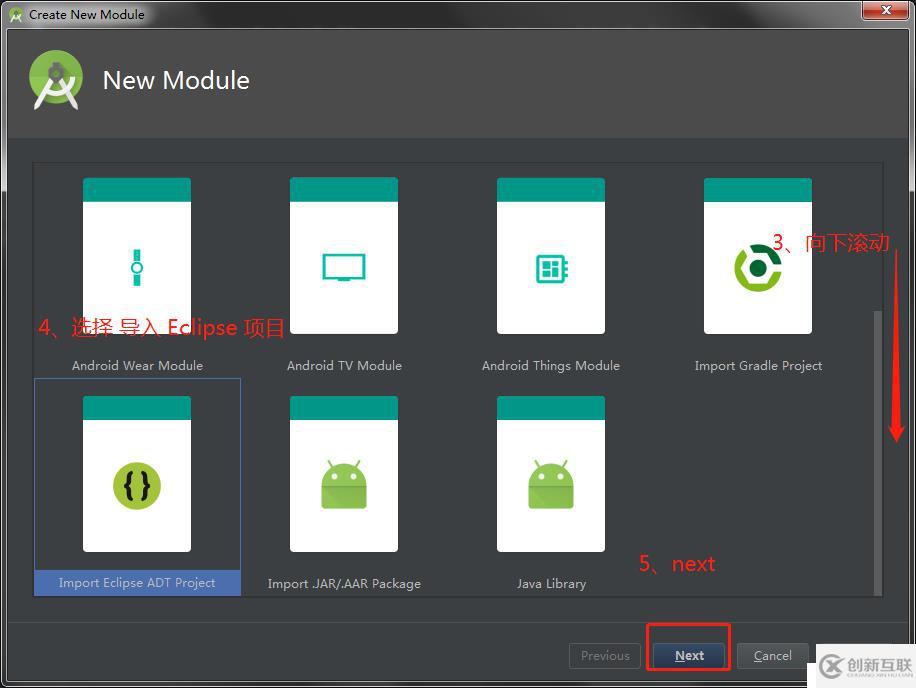This screenshot has width=916, height=688.
Task: Click the Java Library label
Action: (551, 583)
